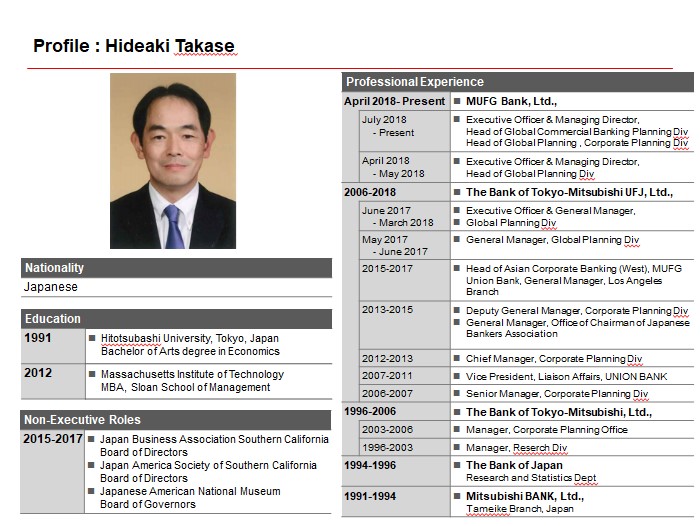This screenshot has width=700, height=526.
Task: Select the 'Nationality' section header
Action: 176,268
